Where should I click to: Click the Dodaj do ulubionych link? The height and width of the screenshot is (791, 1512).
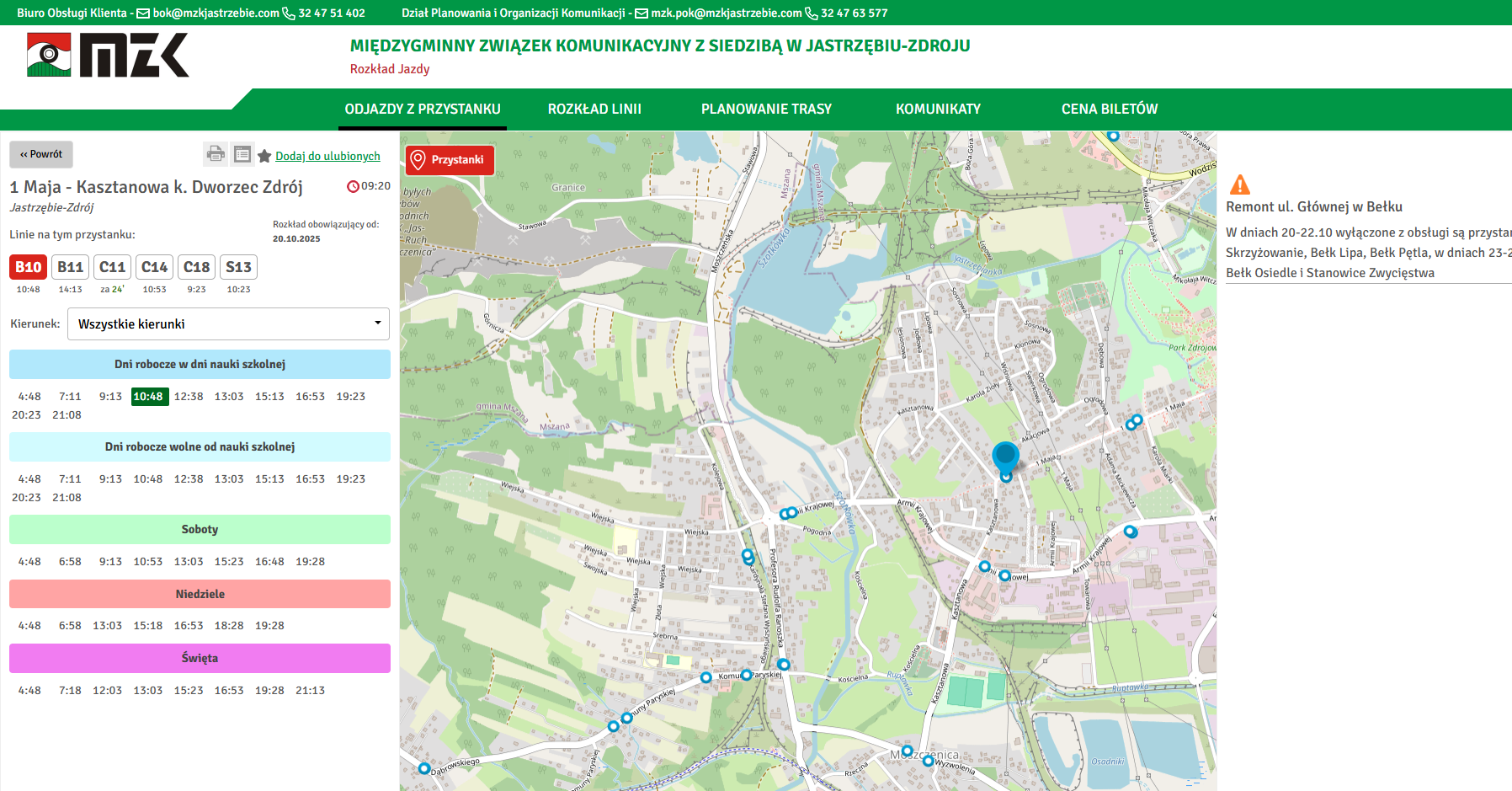tap(327, 156)
